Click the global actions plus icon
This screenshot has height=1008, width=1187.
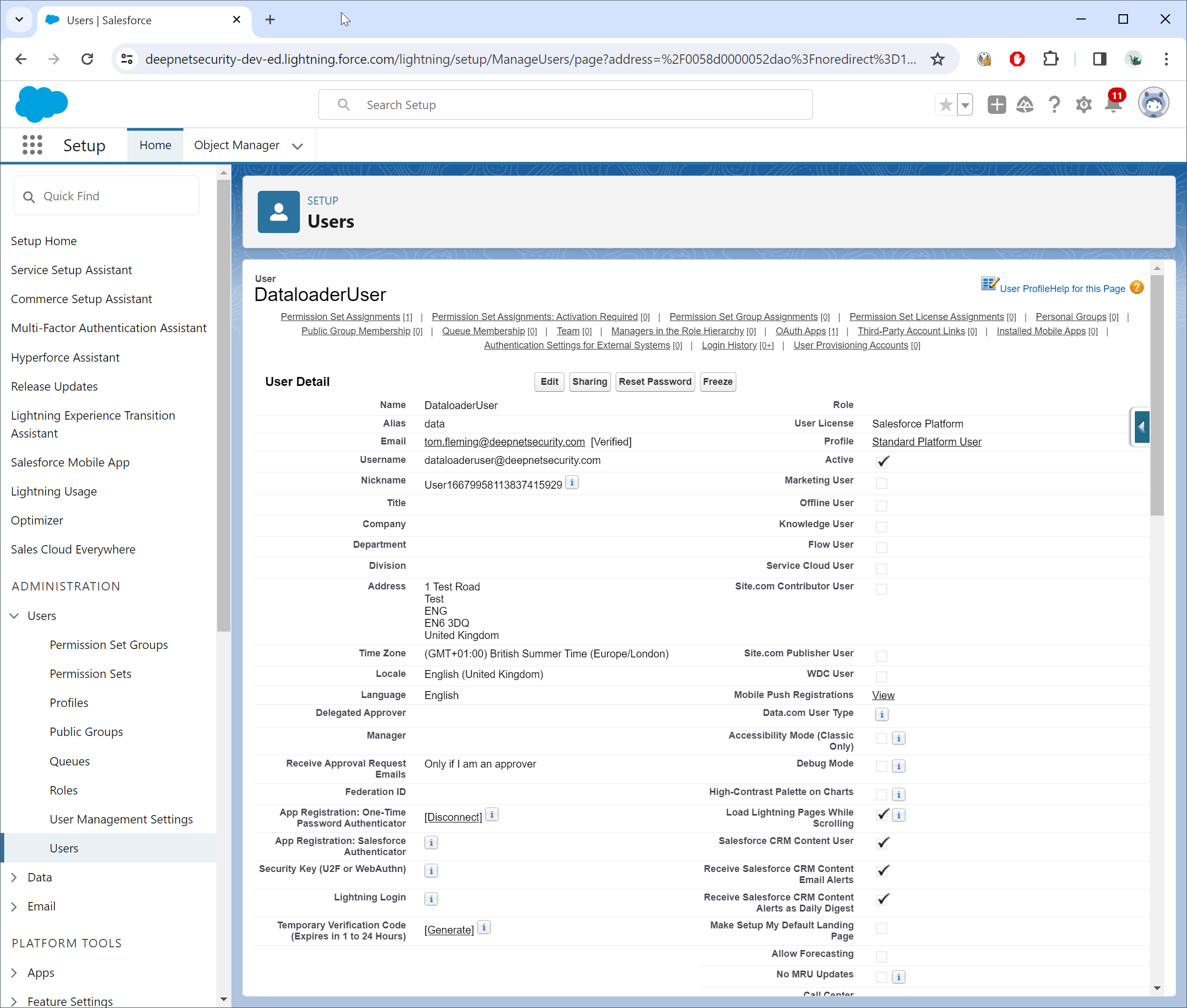point(996,104)
